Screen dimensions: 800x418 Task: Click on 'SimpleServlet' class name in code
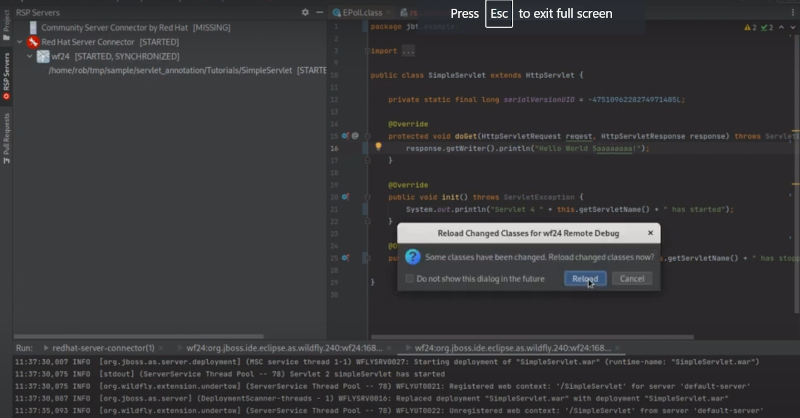[457, 75]
